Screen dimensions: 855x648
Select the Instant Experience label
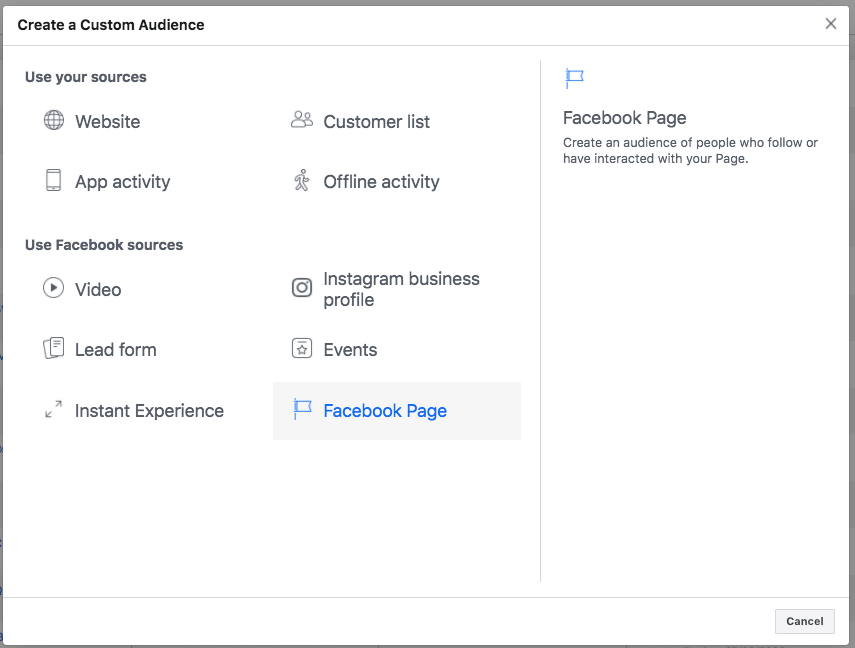(x=149, y=411)
